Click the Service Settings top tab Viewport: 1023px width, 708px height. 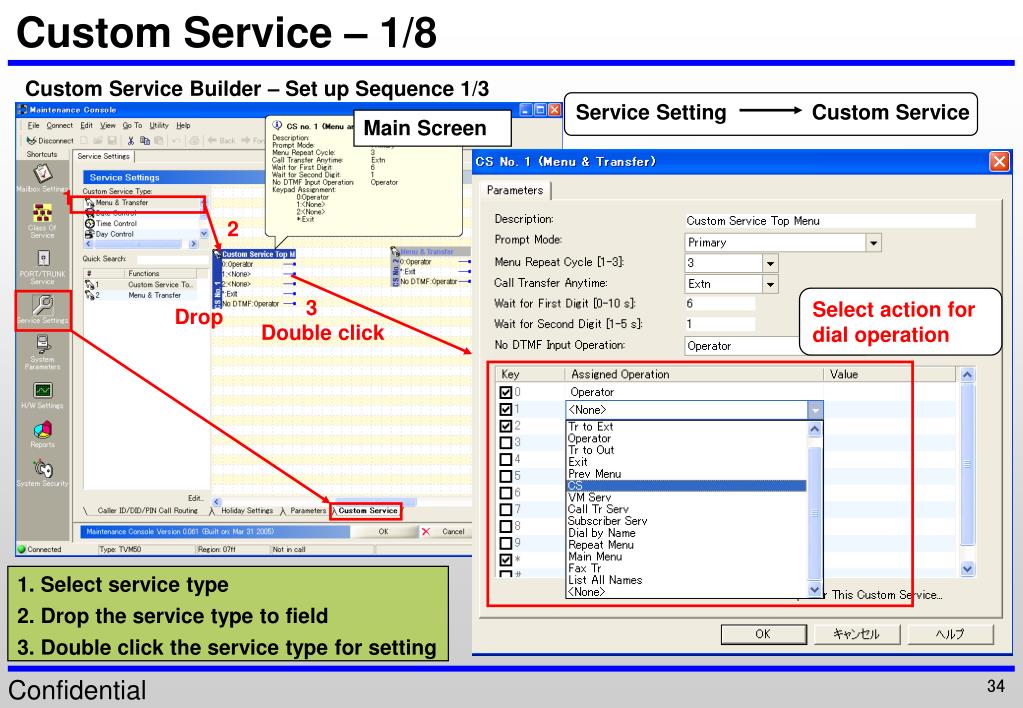104,157
